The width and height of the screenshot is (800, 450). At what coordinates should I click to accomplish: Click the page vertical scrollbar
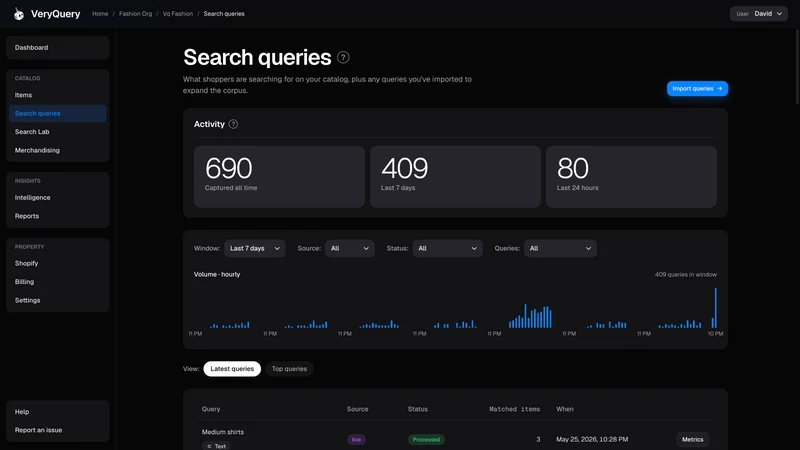[x=797, y=66]
